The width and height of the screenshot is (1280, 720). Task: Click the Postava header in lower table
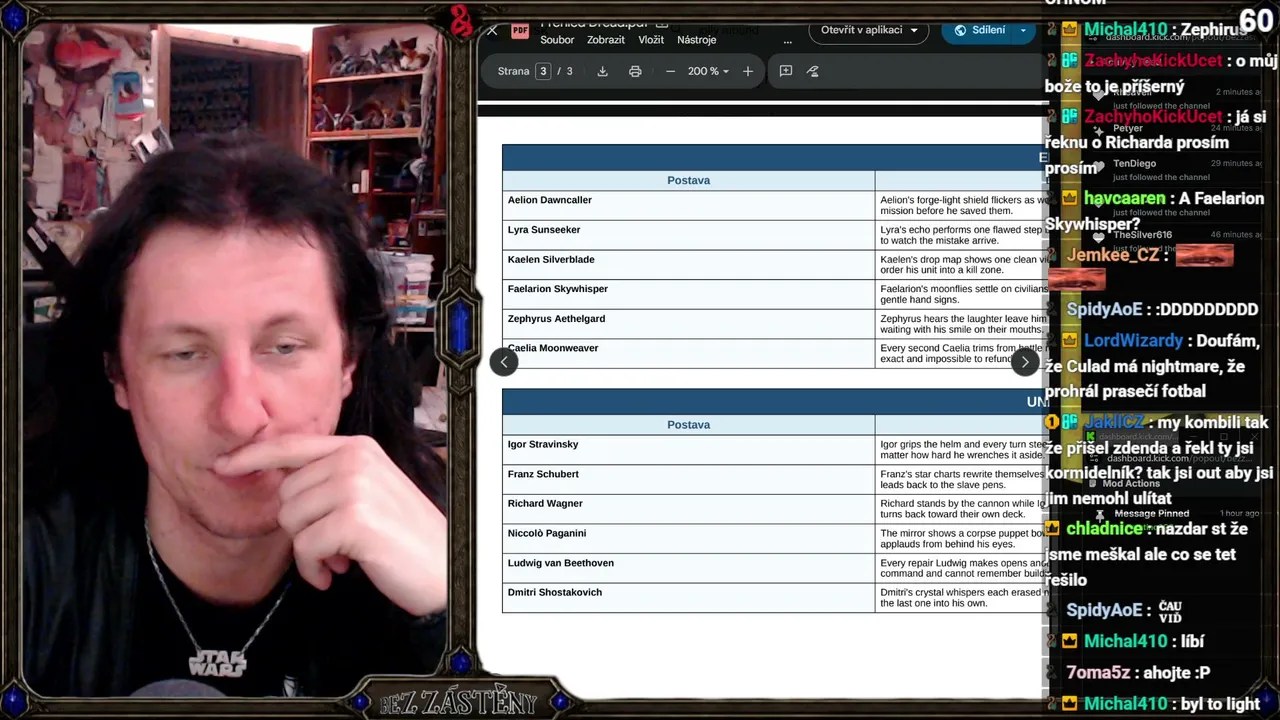click(x=689, y=425)
